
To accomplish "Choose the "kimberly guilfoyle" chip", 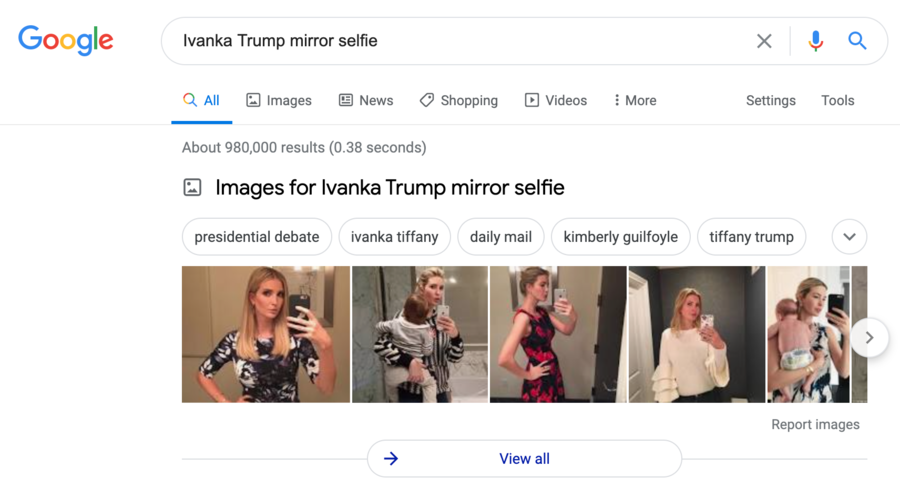I will [x=620, y=237].
